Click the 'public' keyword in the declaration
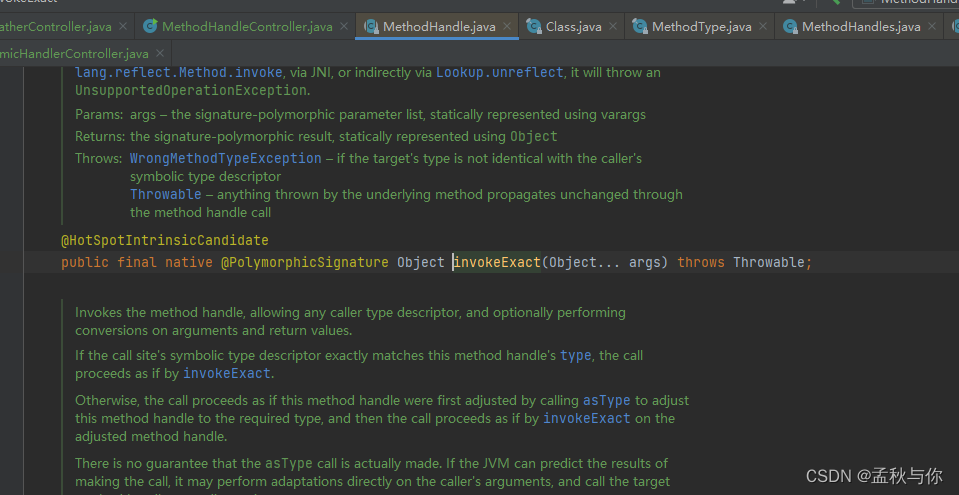 click(85, 262)
